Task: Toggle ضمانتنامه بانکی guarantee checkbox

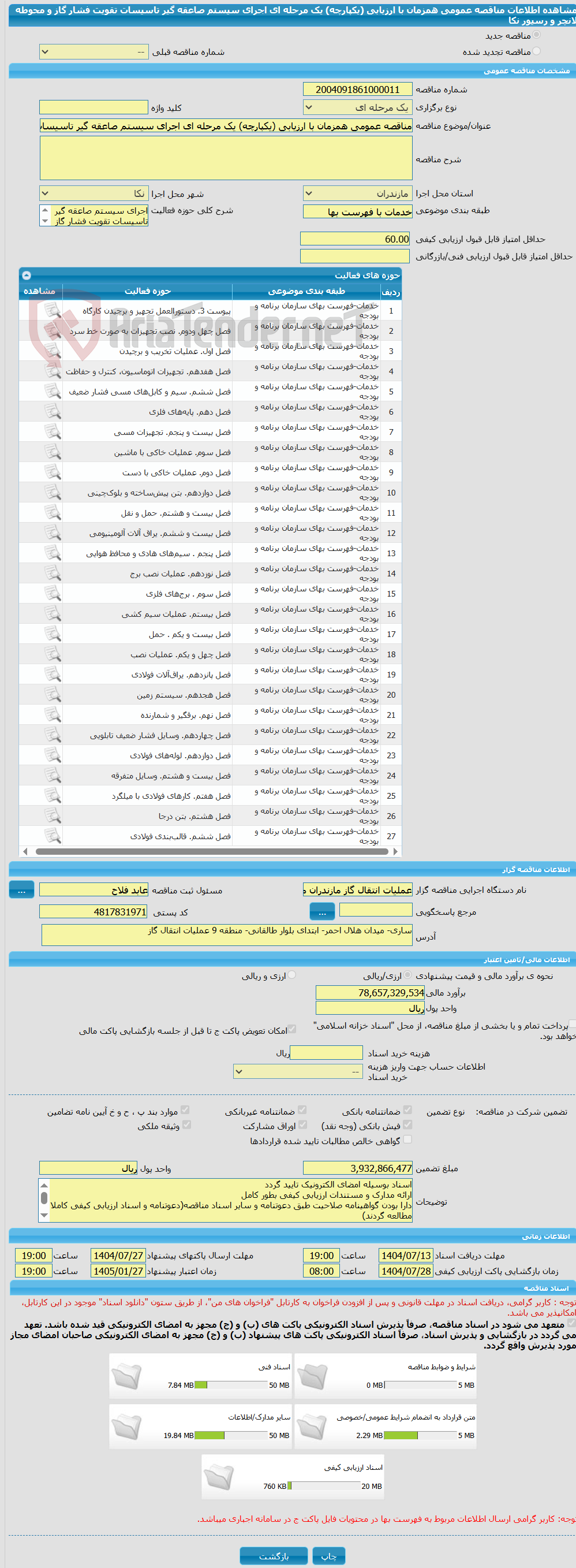Action: (407, 1109)
